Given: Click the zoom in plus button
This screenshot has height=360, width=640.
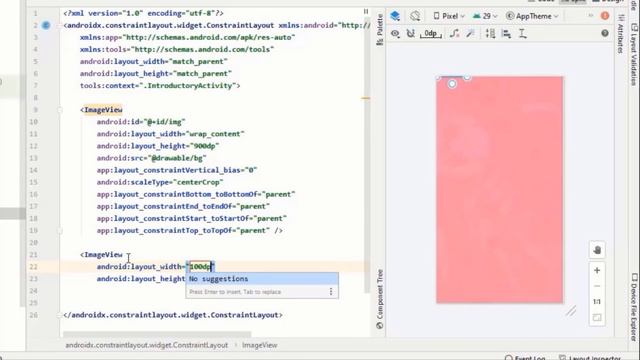Looking at the screenshot, I should 597,270.
